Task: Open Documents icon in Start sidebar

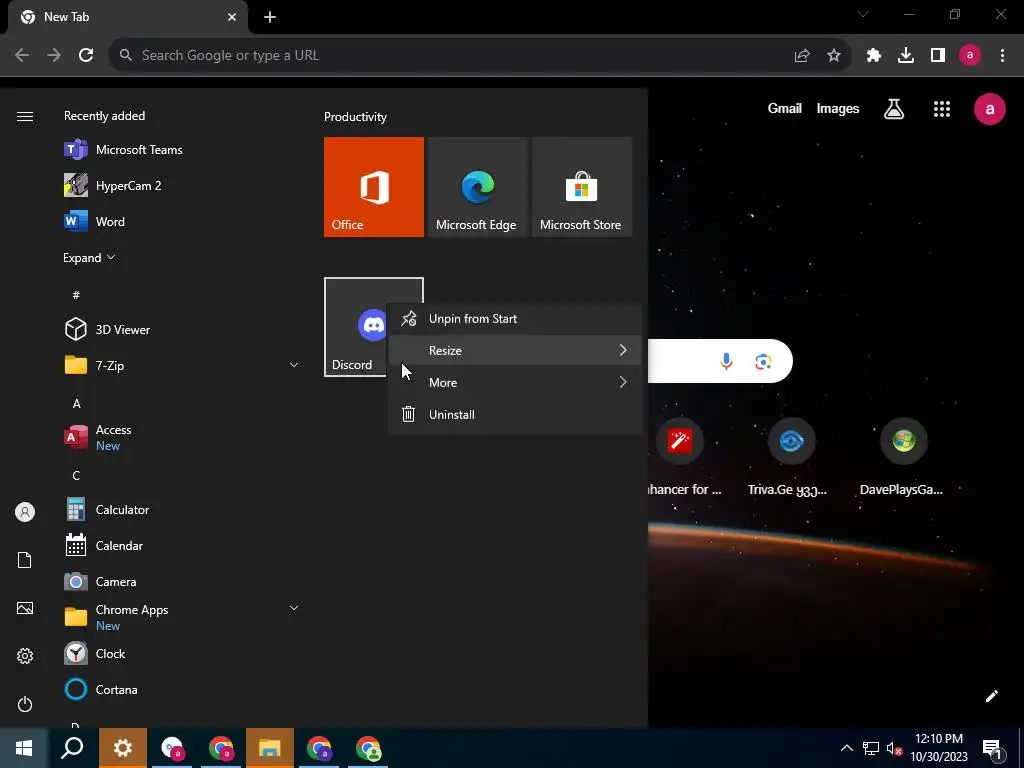Action: pyautogui.click(x=25, y=560)
